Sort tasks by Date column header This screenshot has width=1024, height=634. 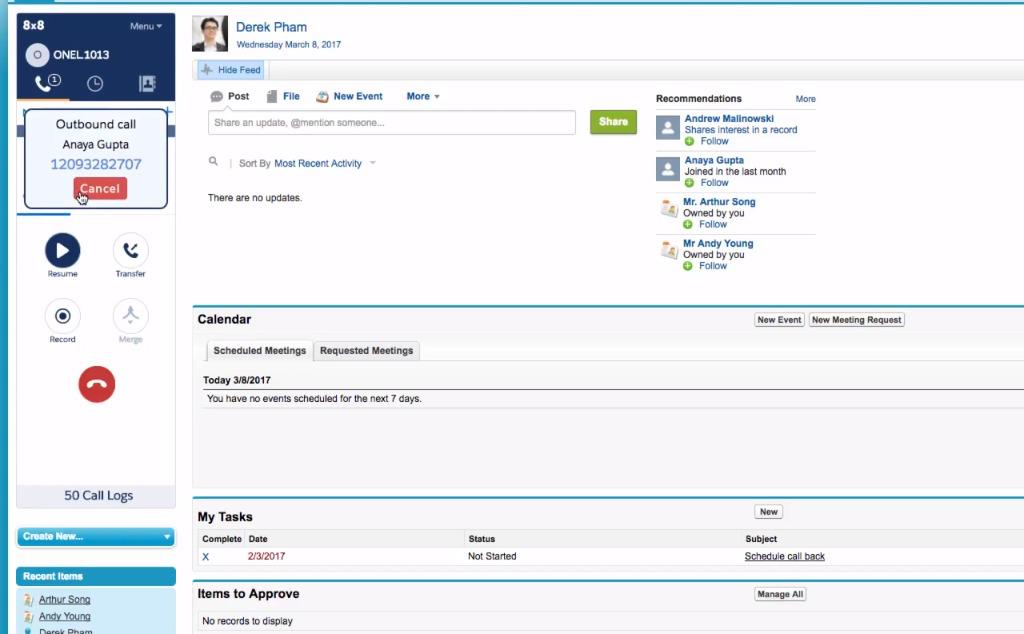(x=258, y=539)
